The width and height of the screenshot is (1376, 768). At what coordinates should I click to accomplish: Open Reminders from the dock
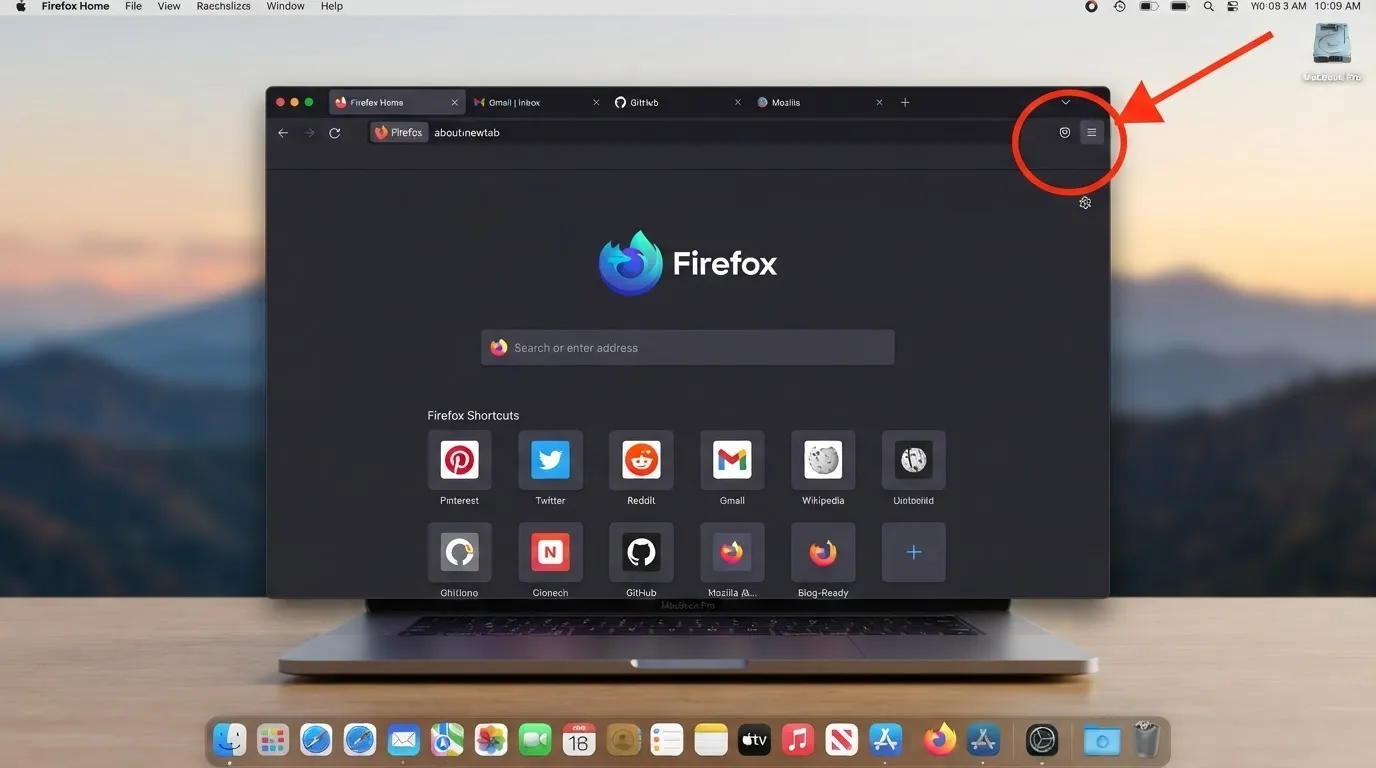pos(667,740)
